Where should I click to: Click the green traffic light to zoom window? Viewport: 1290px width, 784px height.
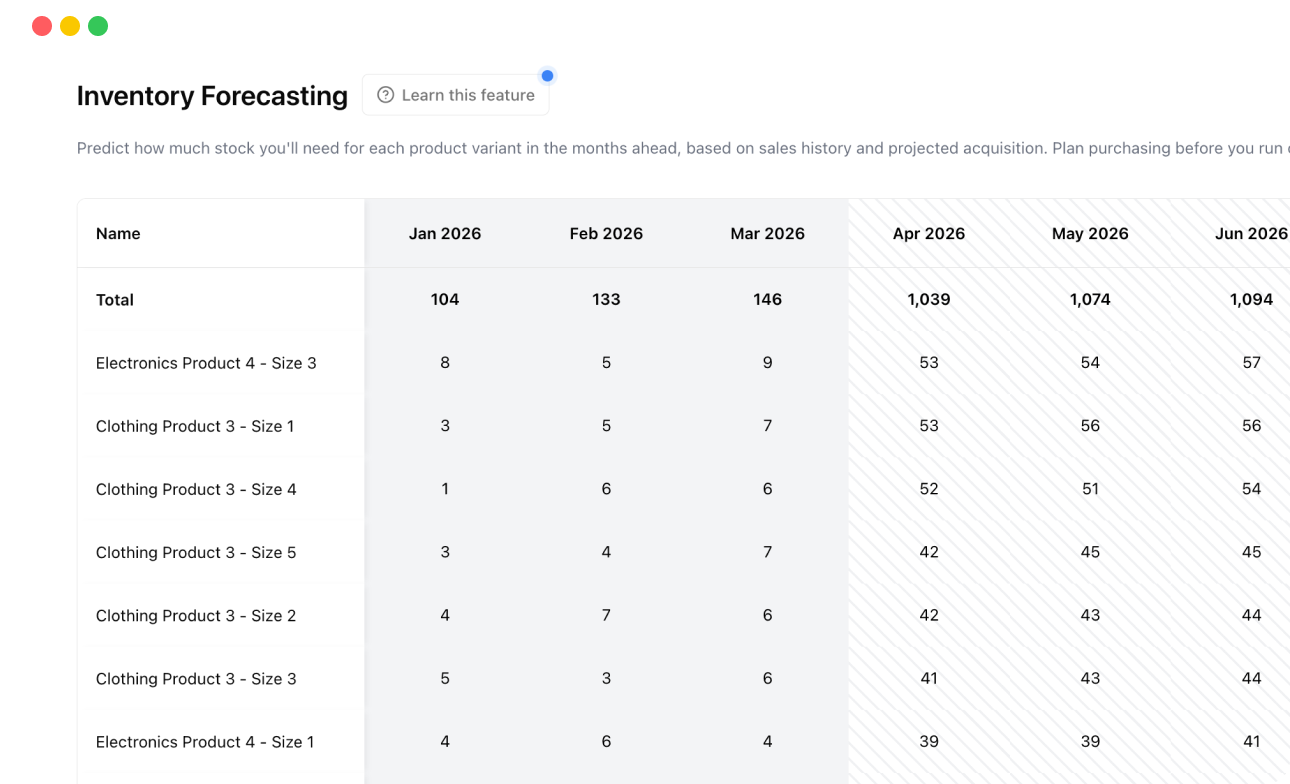click(x=97, y=25)
